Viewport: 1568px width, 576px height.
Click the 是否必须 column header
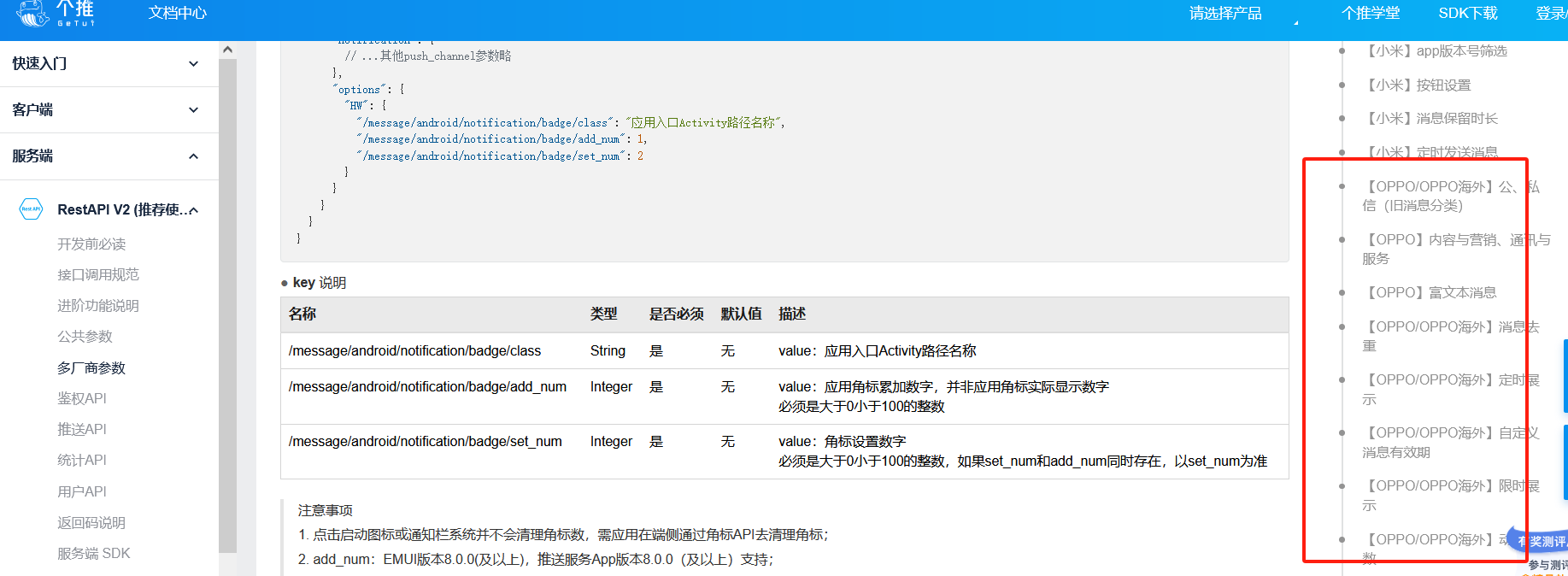tap(677, 314)
